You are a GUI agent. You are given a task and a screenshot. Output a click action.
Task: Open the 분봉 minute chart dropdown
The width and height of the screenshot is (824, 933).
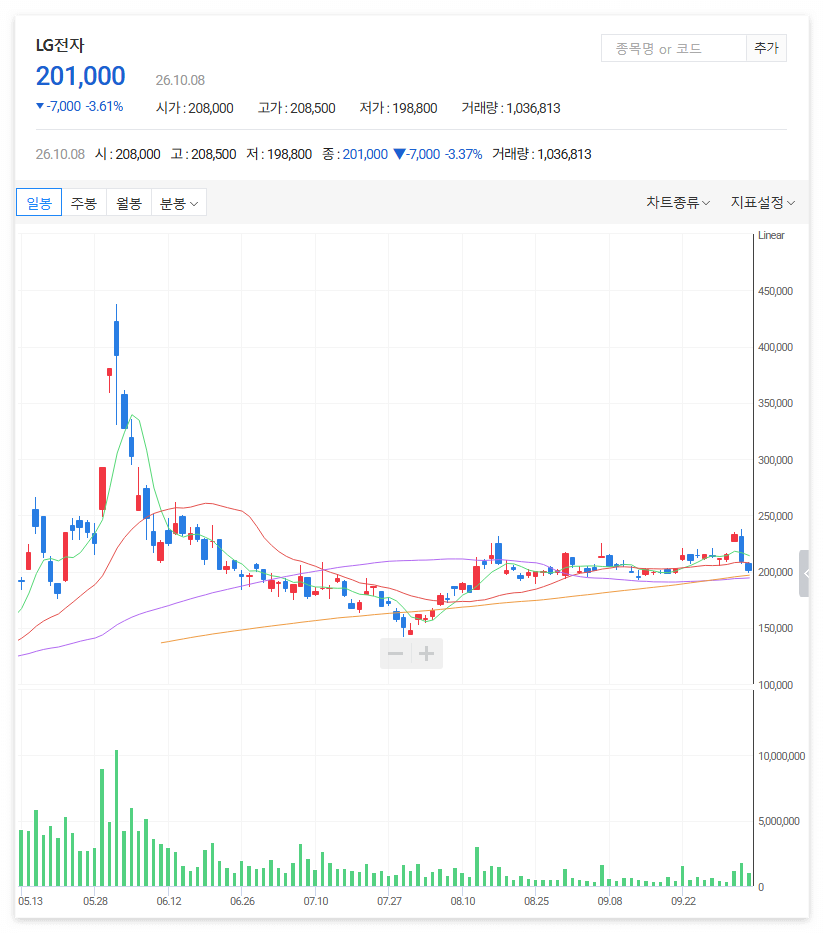[179, 203]
